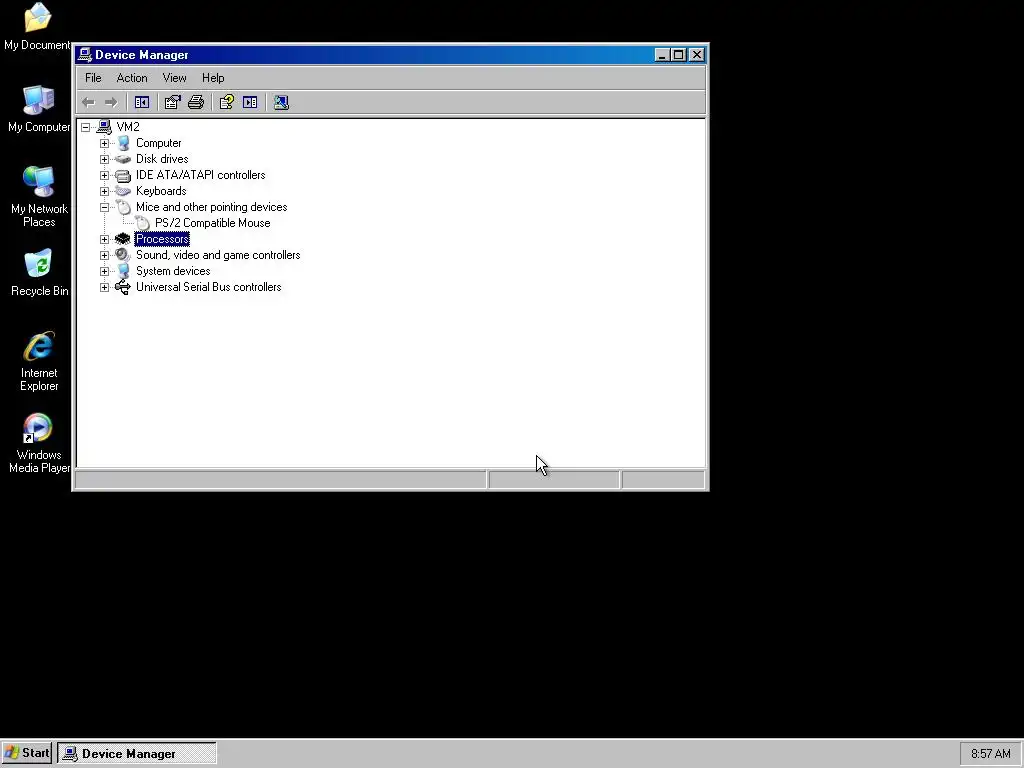Click the Keyboards category icon
Image resolution: width=1024 pixels, height=768 pixels.
123,191
